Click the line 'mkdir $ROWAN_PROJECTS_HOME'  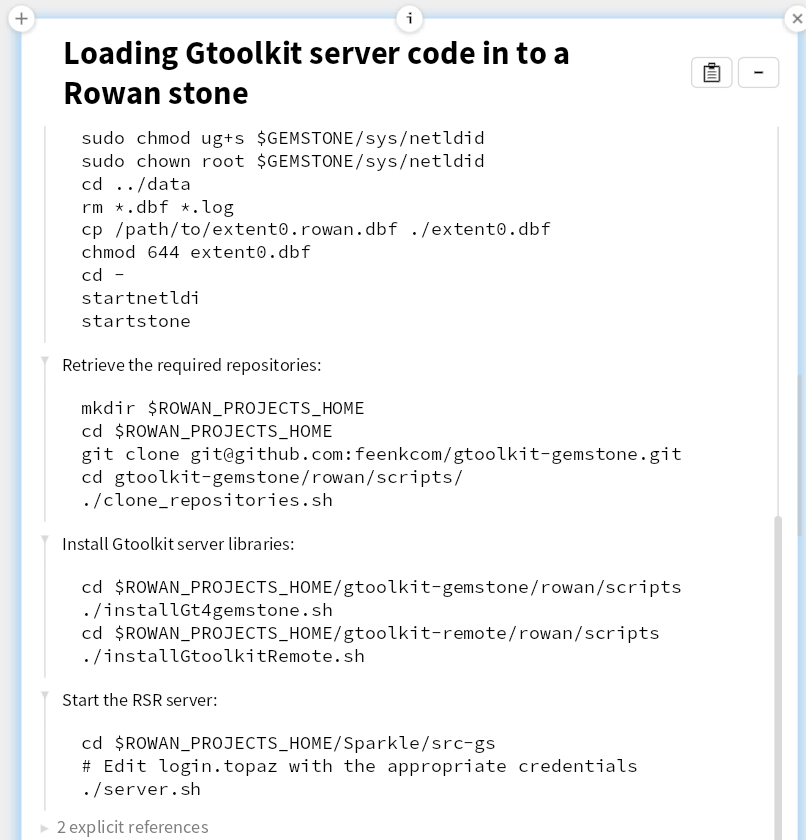[223, 409]
